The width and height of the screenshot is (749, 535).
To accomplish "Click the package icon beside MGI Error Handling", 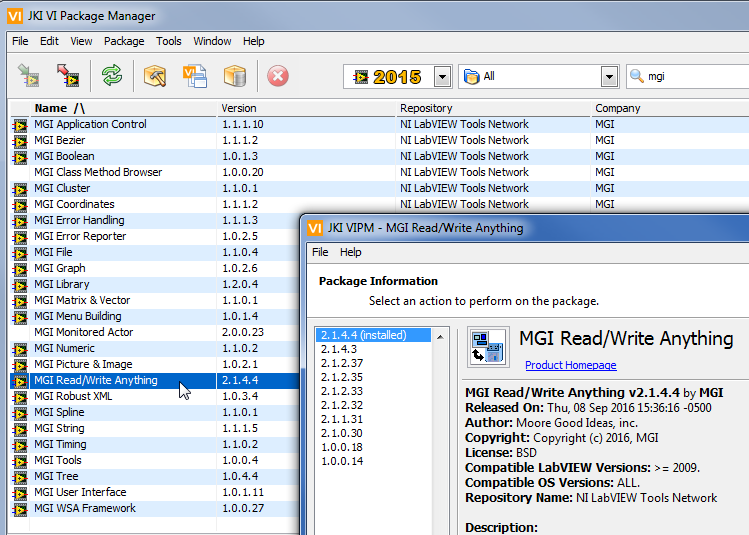I will click(x=20, y=222).
